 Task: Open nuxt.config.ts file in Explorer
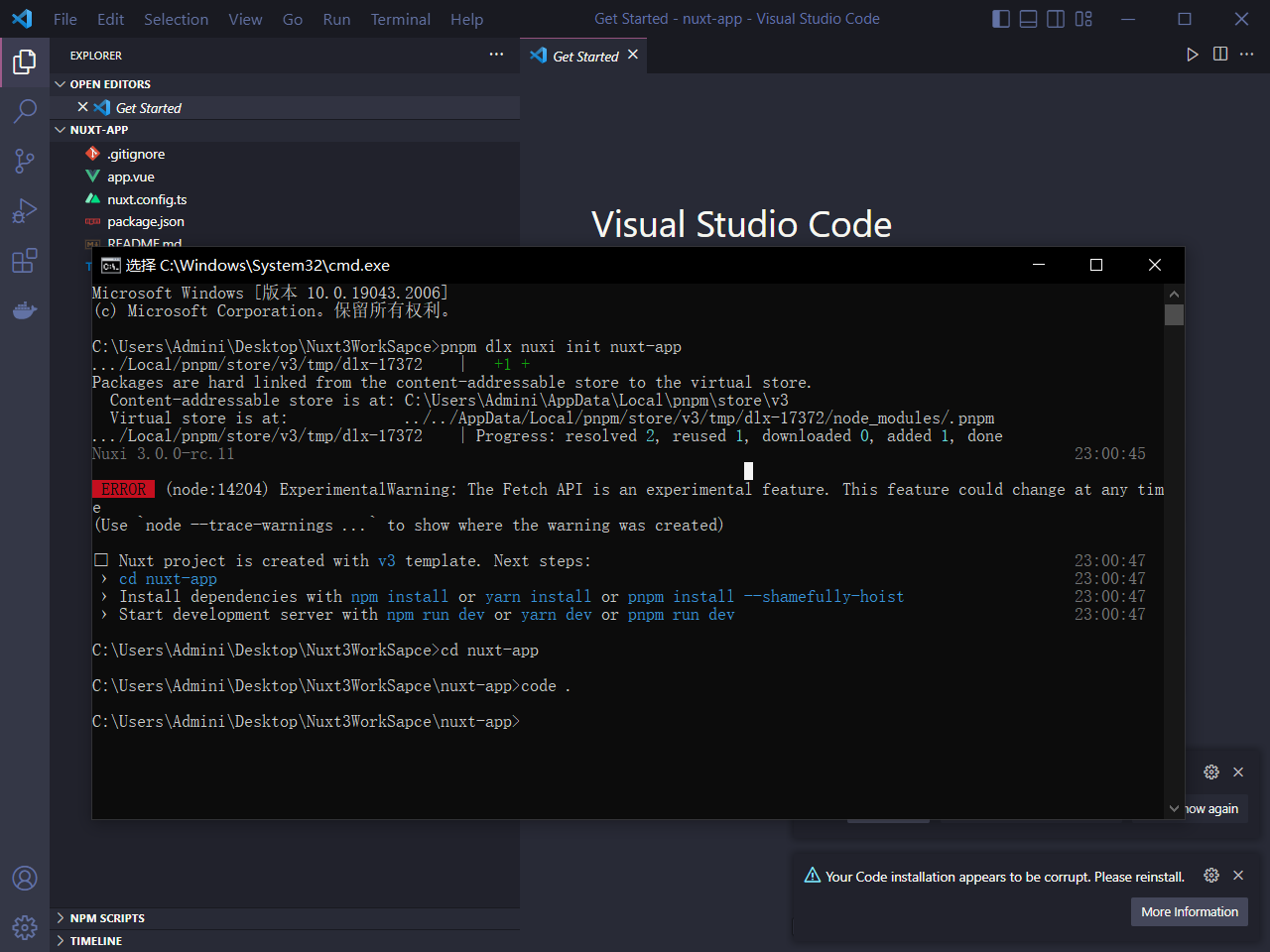point(147,199)
